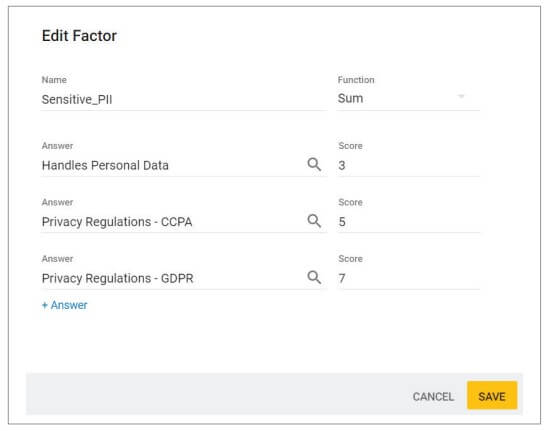Expand the Function dropdown arrow
552x431 pixels.
click(461, 96)
